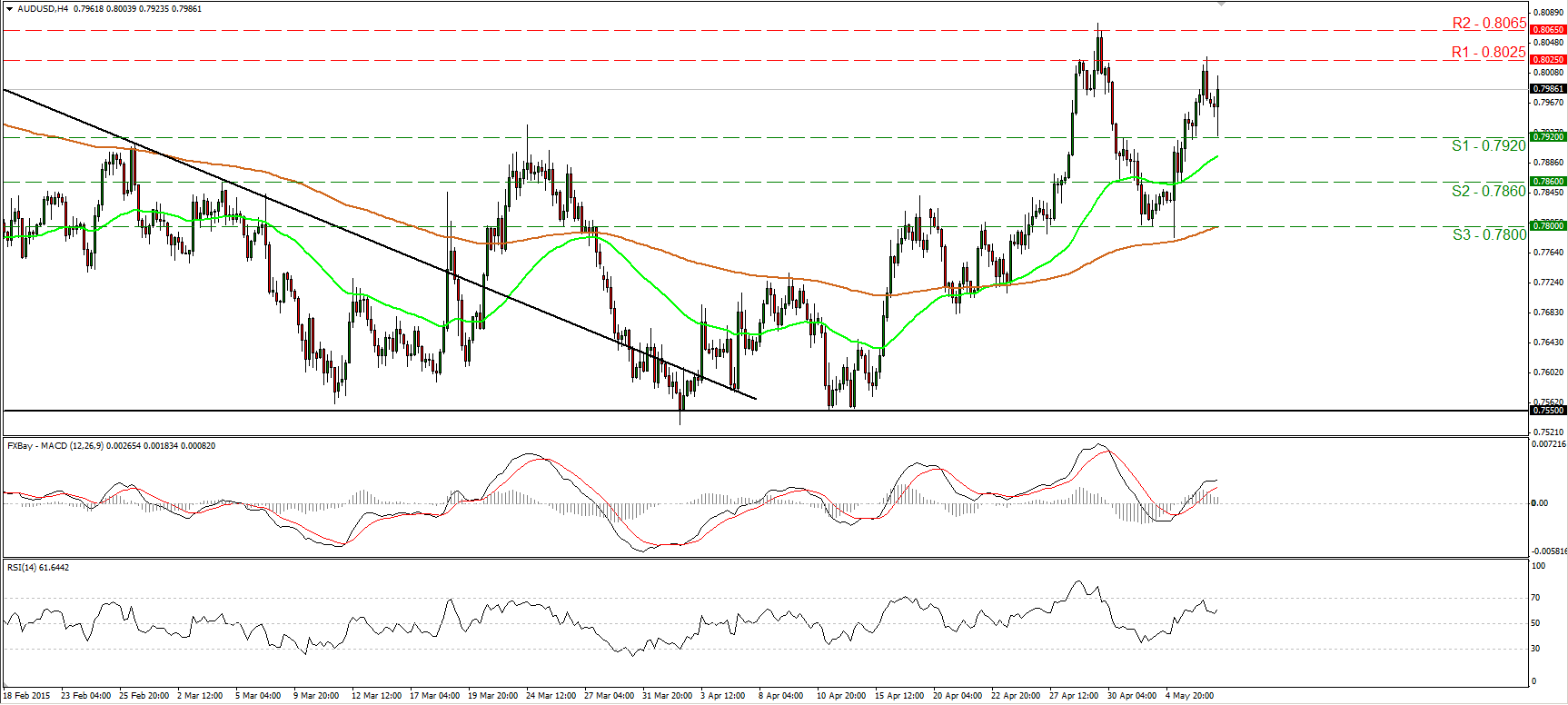Click the 18 Feb 2015 date on time axis

click(27, 696)
